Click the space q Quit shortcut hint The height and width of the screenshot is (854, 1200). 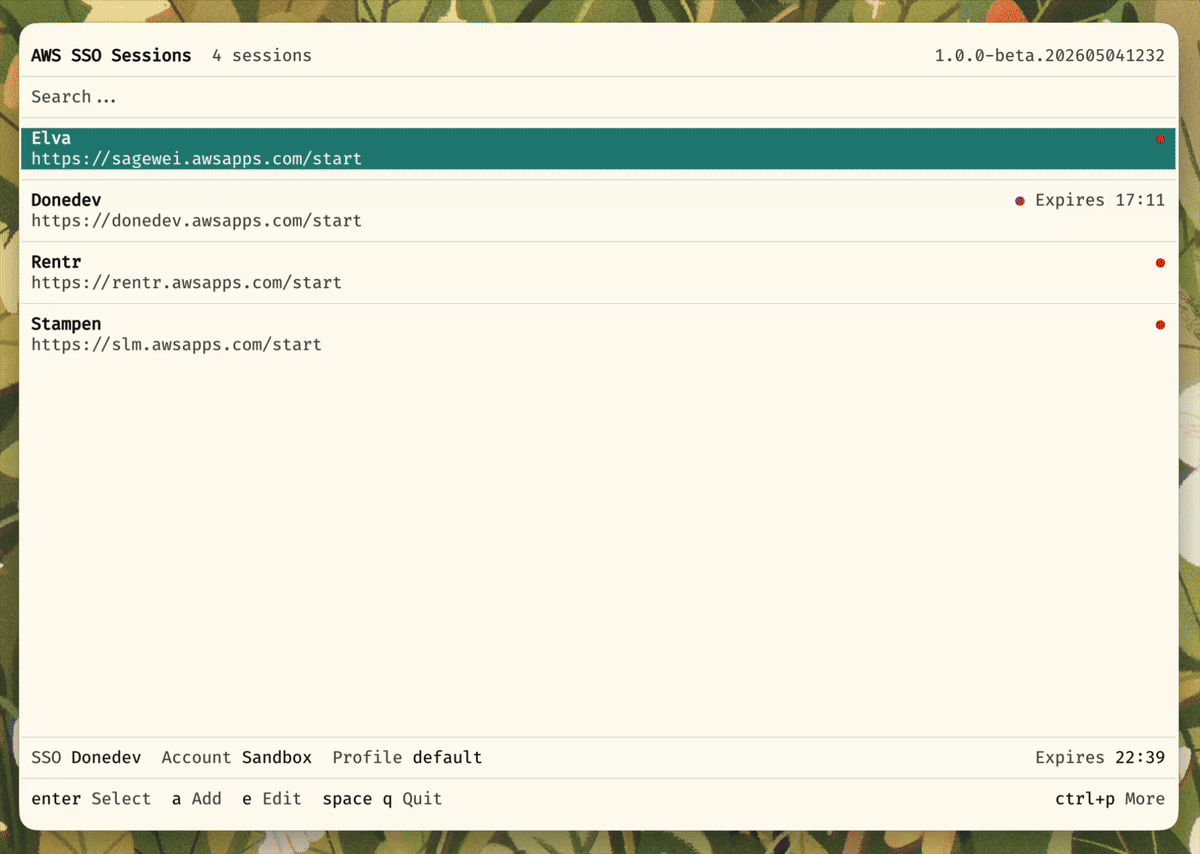(382, 799)
